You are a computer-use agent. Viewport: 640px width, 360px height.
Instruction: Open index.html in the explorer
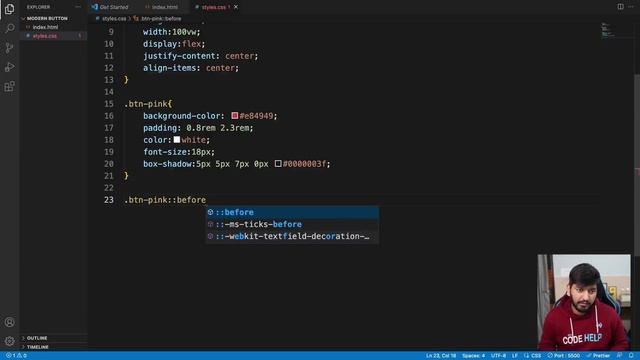coord(45,27)
